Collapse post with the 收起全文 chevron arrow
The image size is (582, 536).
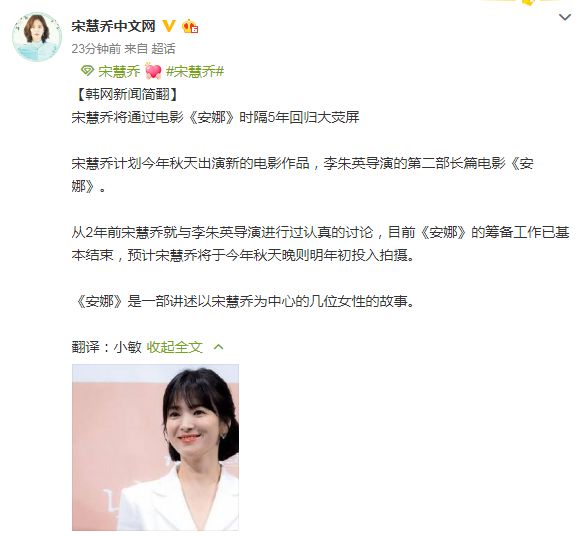coord(219,347)
